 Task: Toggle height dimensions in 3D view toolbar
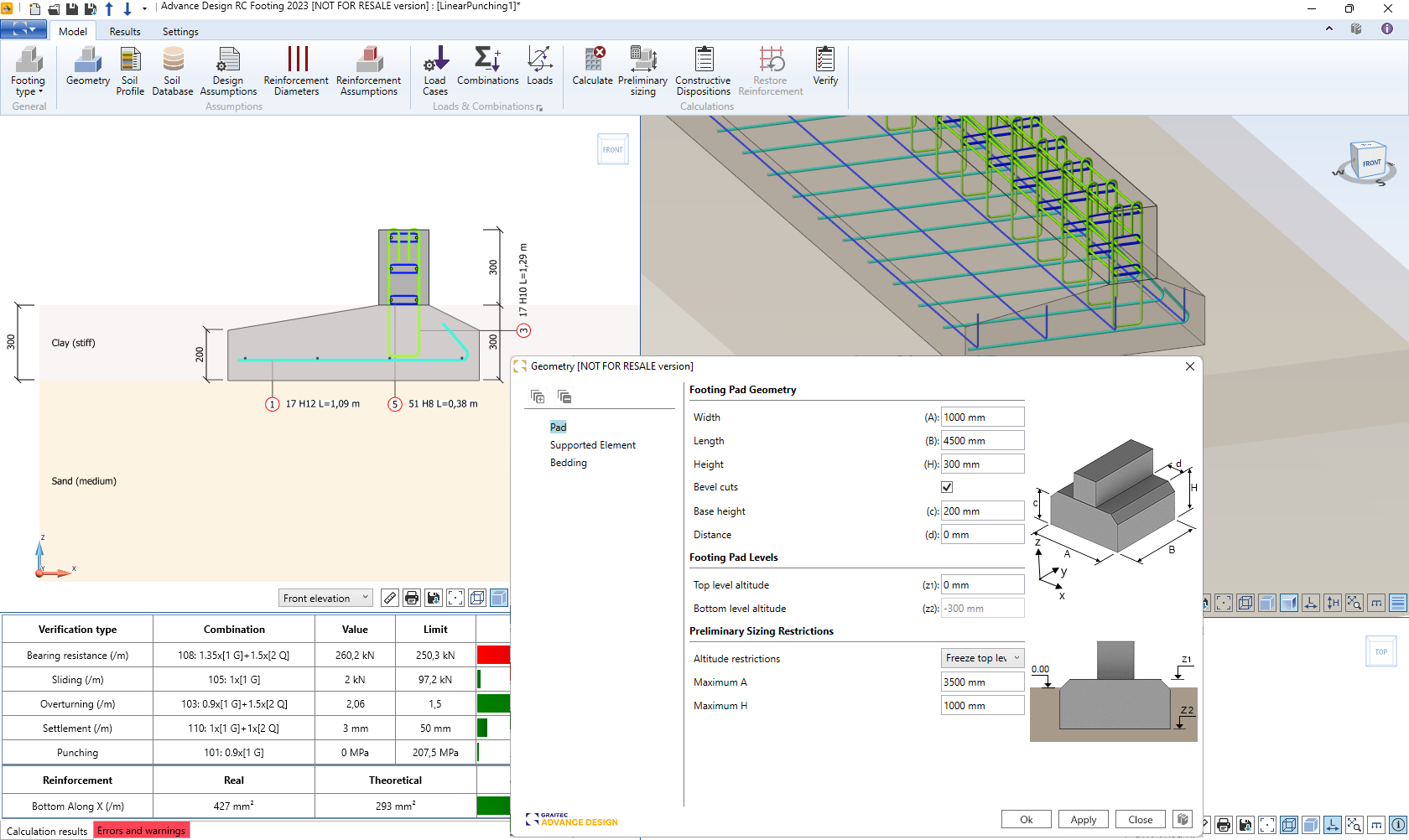1333,603
